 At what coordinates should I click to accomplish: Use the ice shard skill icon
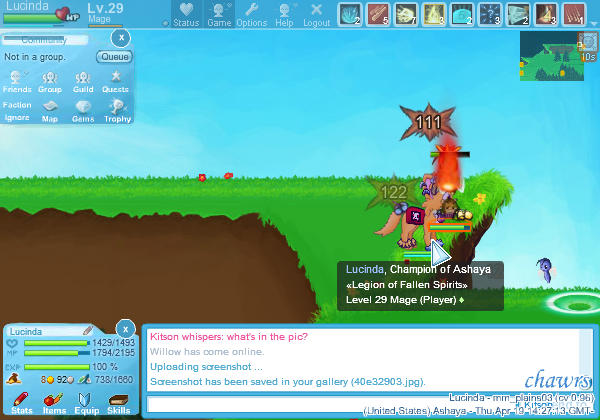(x=518, y=14)
